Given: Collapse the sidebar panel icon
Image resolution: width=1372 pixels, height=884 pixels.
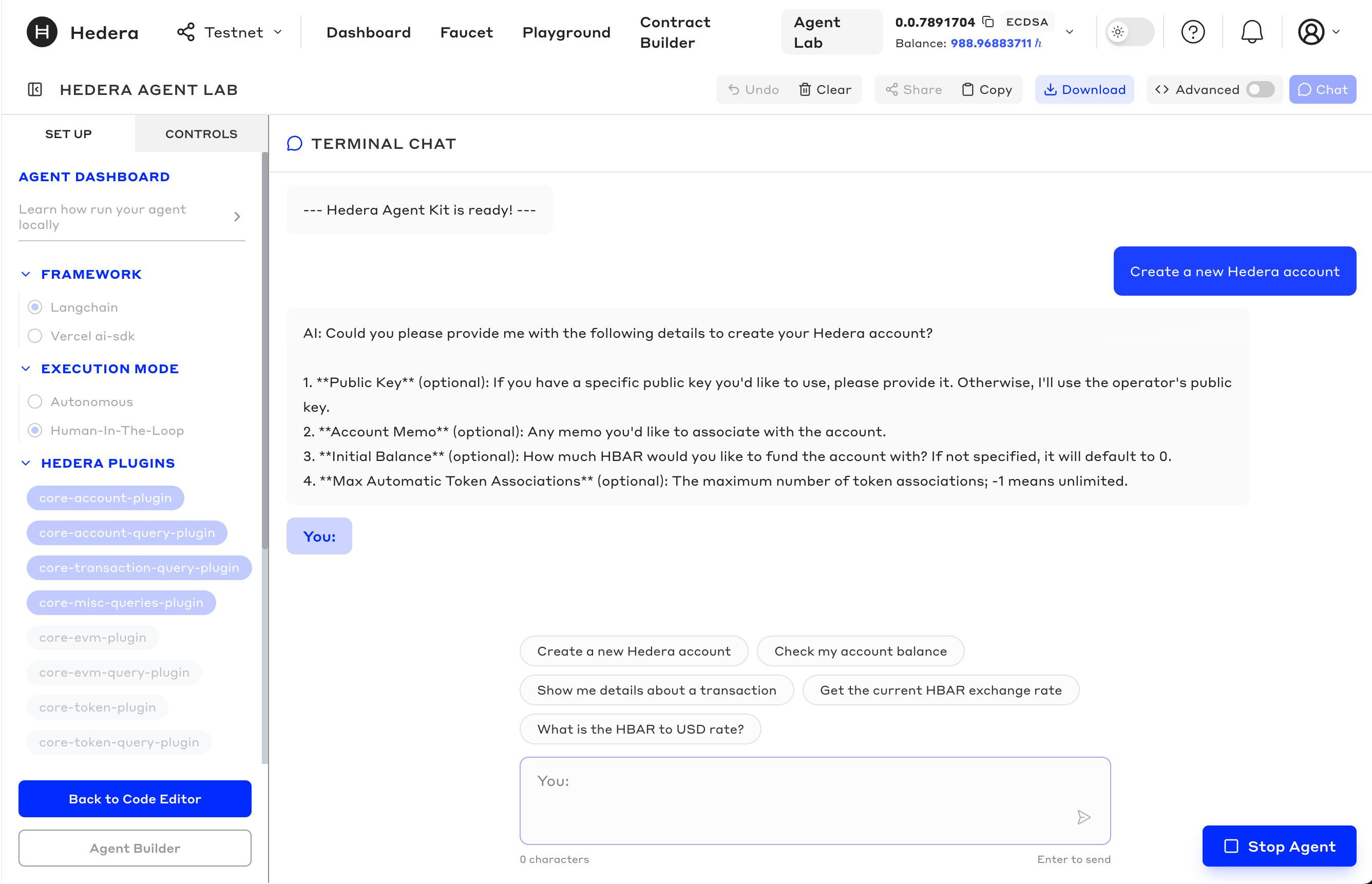Looking at the screenshot, I should coord(35,89).
